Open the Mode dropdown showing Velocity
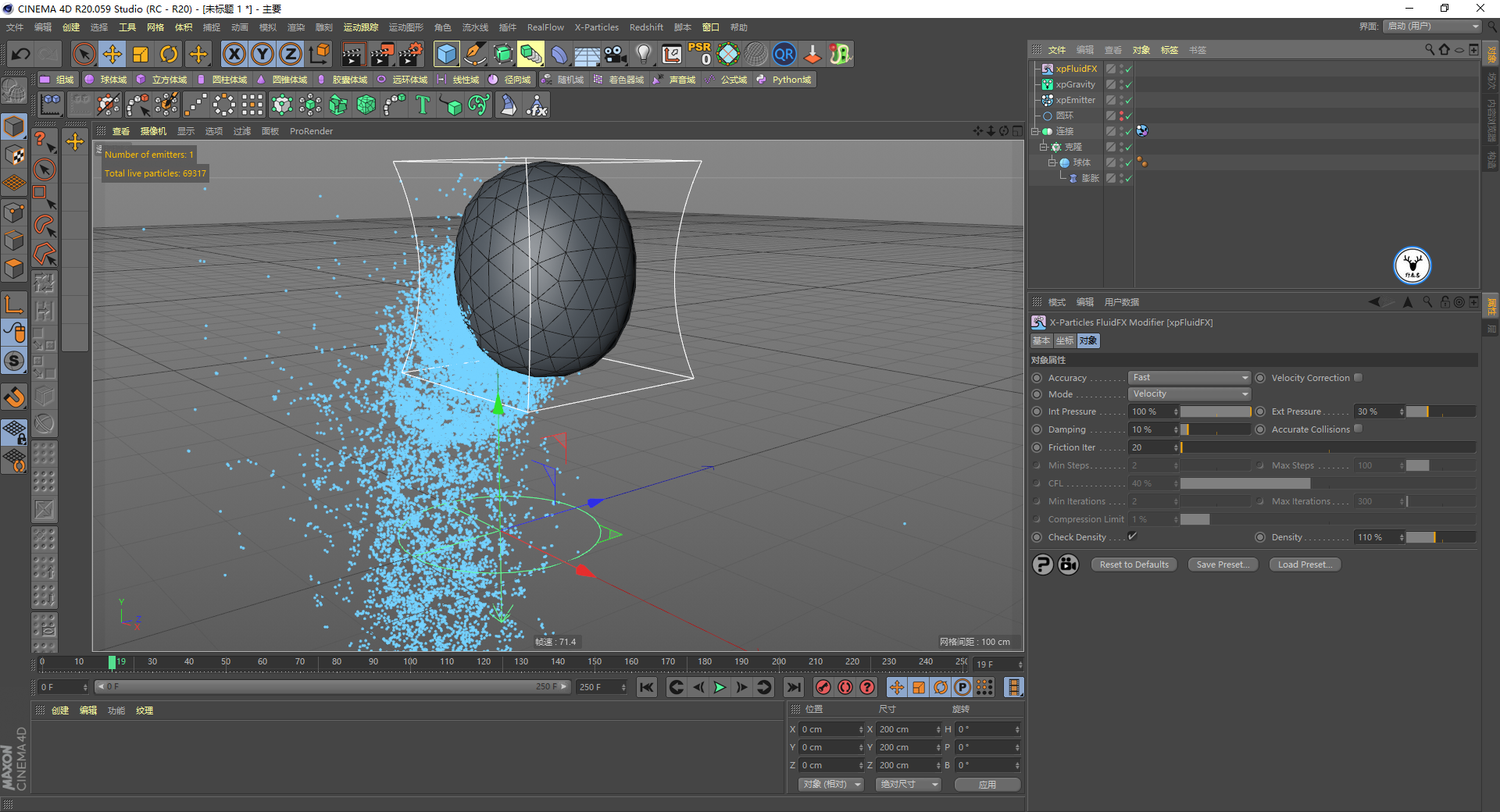The image size is (1500, 812). pyautogui.click(x=1189, y=394)
